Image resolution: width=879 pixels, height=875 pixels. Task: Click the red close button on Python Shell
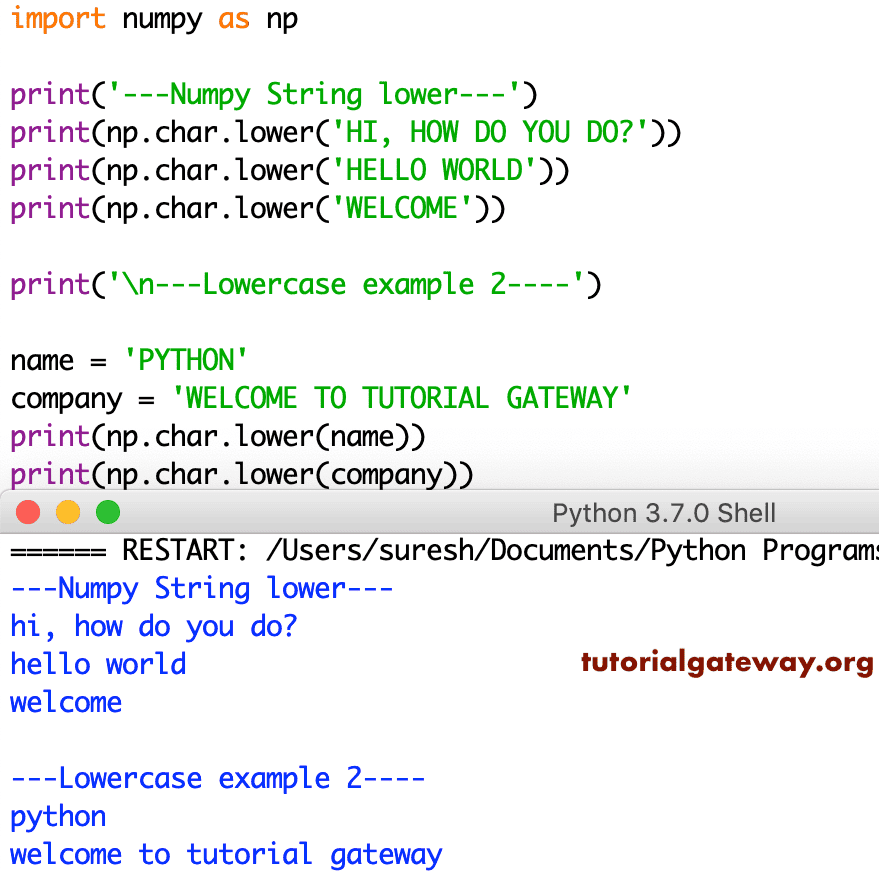tap(28, 511)
